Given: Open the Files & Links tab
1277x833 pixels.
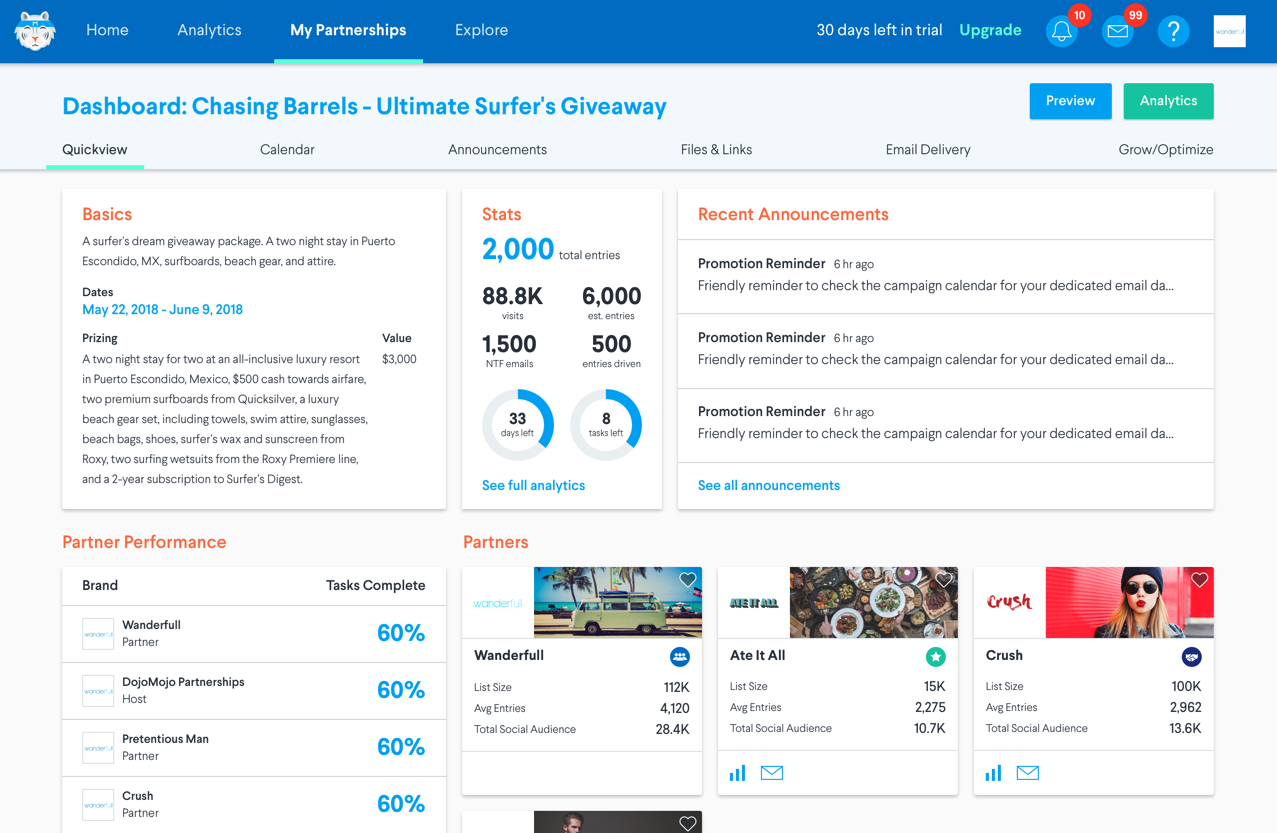Looking at the screenshot, I should pyautogui.click(x=716, y=150).
